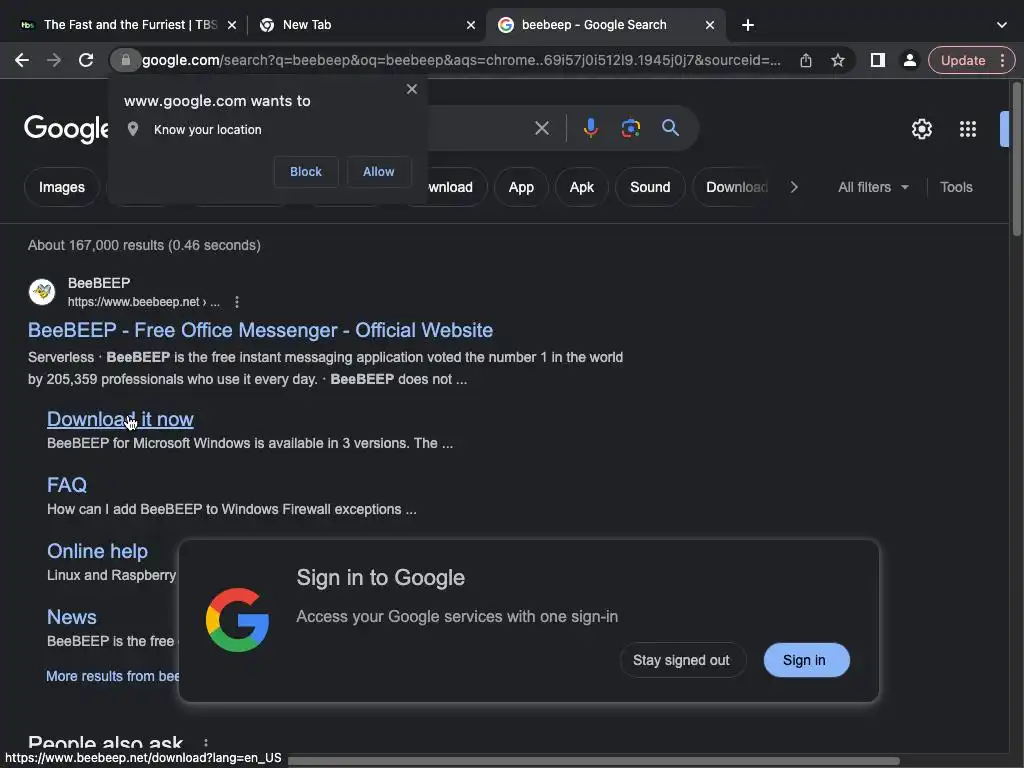Open the Online help sitelink

click(x=97, y=551)
